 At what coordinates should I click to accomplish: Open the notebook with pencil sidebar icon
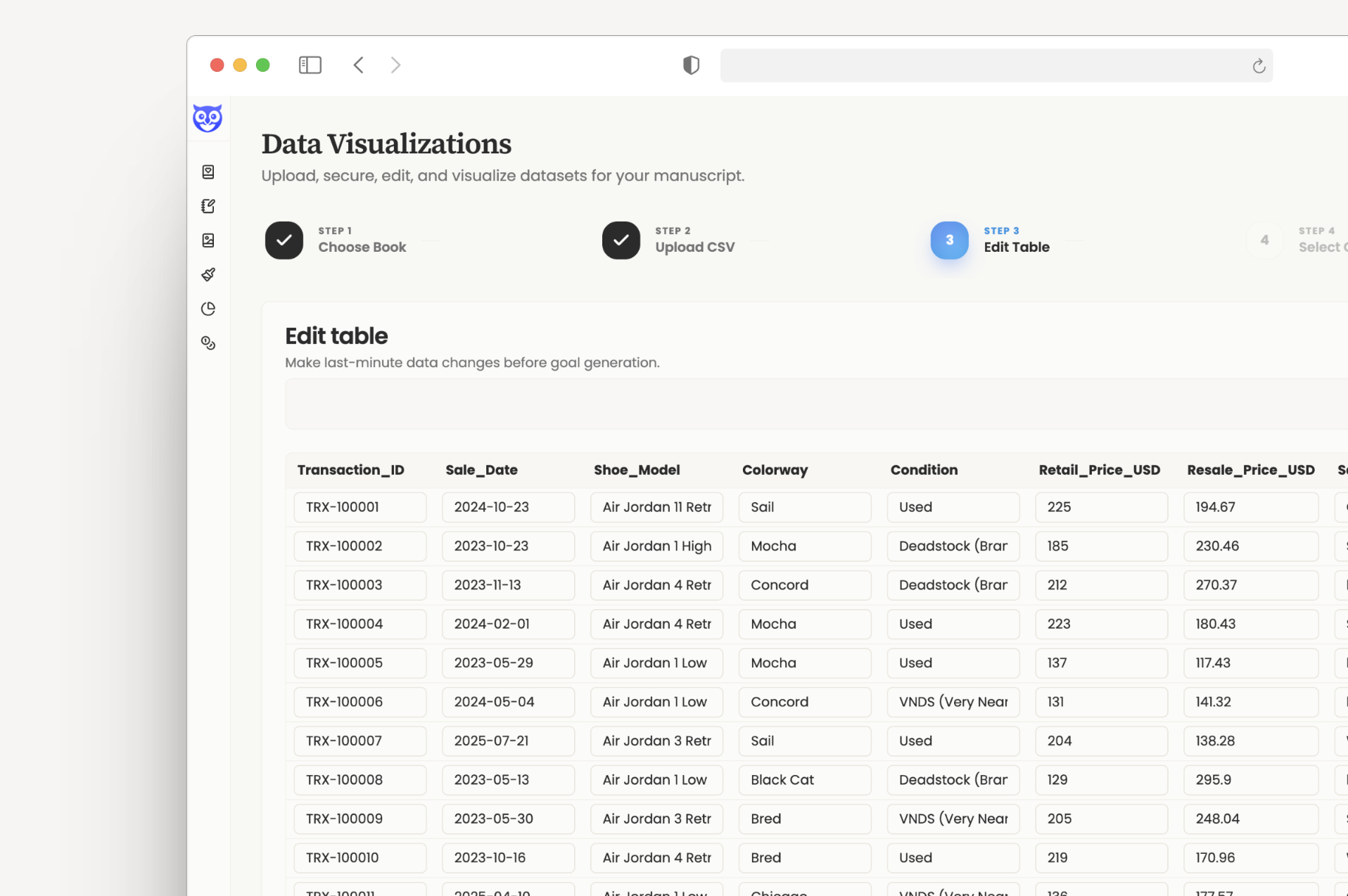[208, 206]
